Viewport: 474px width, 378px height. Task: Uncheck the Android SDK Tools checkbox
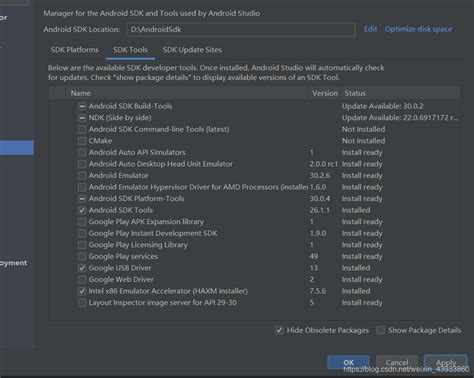coord(82,210)
